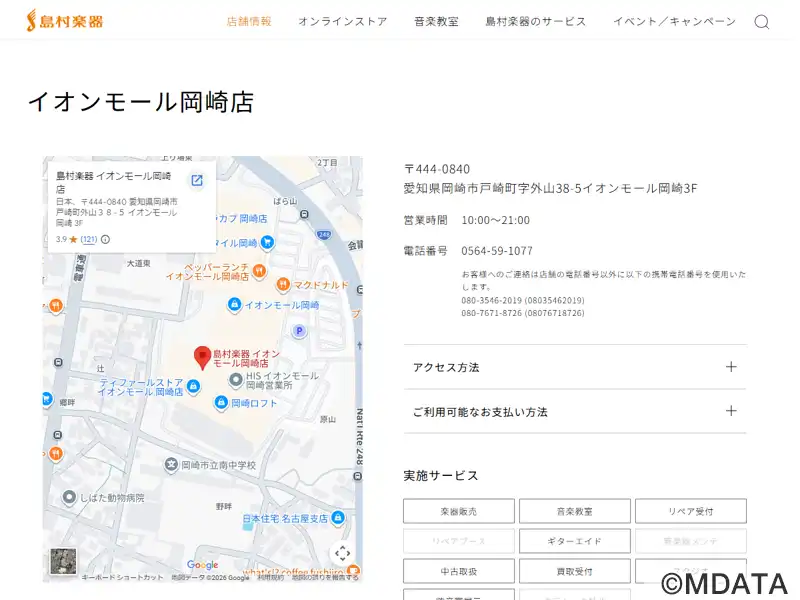Click the 楽器販売 service button
This screenshot has height=600, width=800.
tap(459, 511)
